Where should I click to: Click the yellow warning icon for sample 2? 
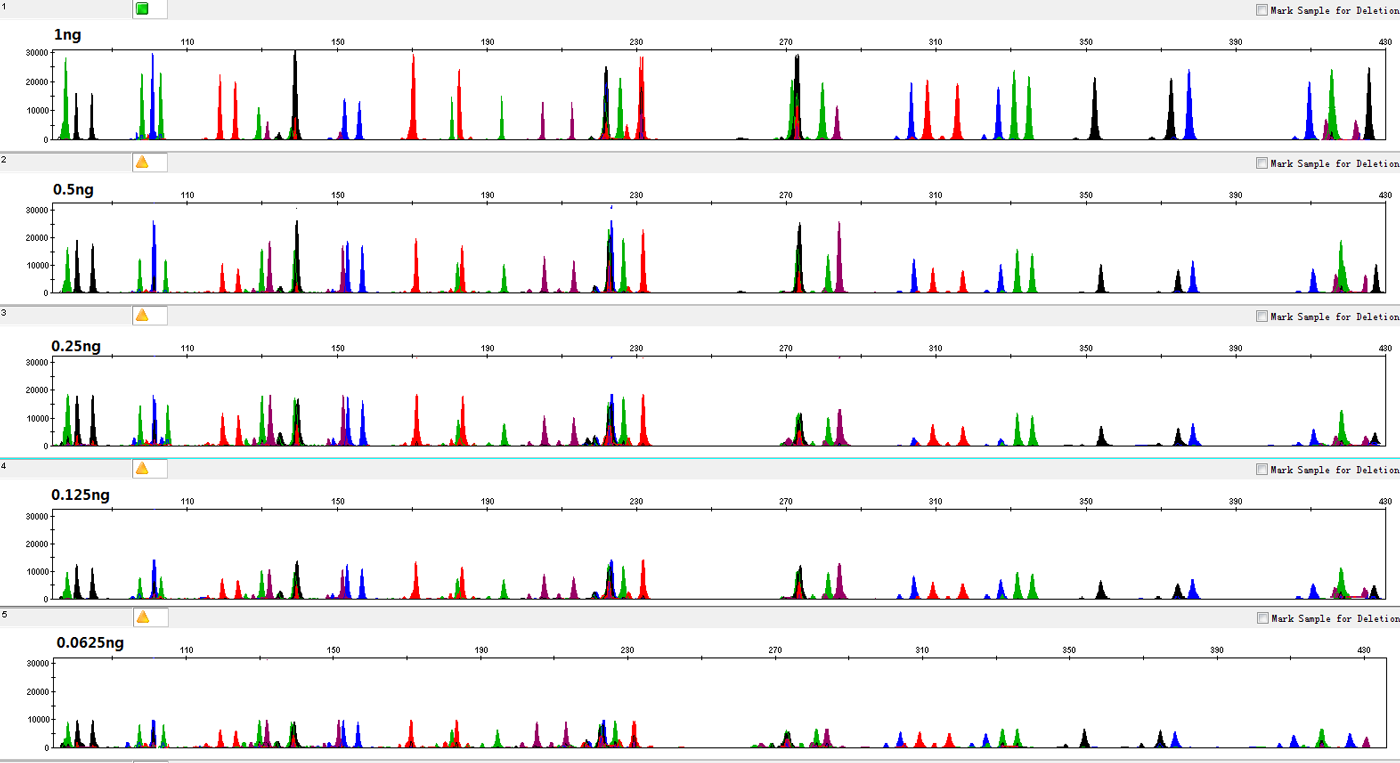[x=142, y=162]
